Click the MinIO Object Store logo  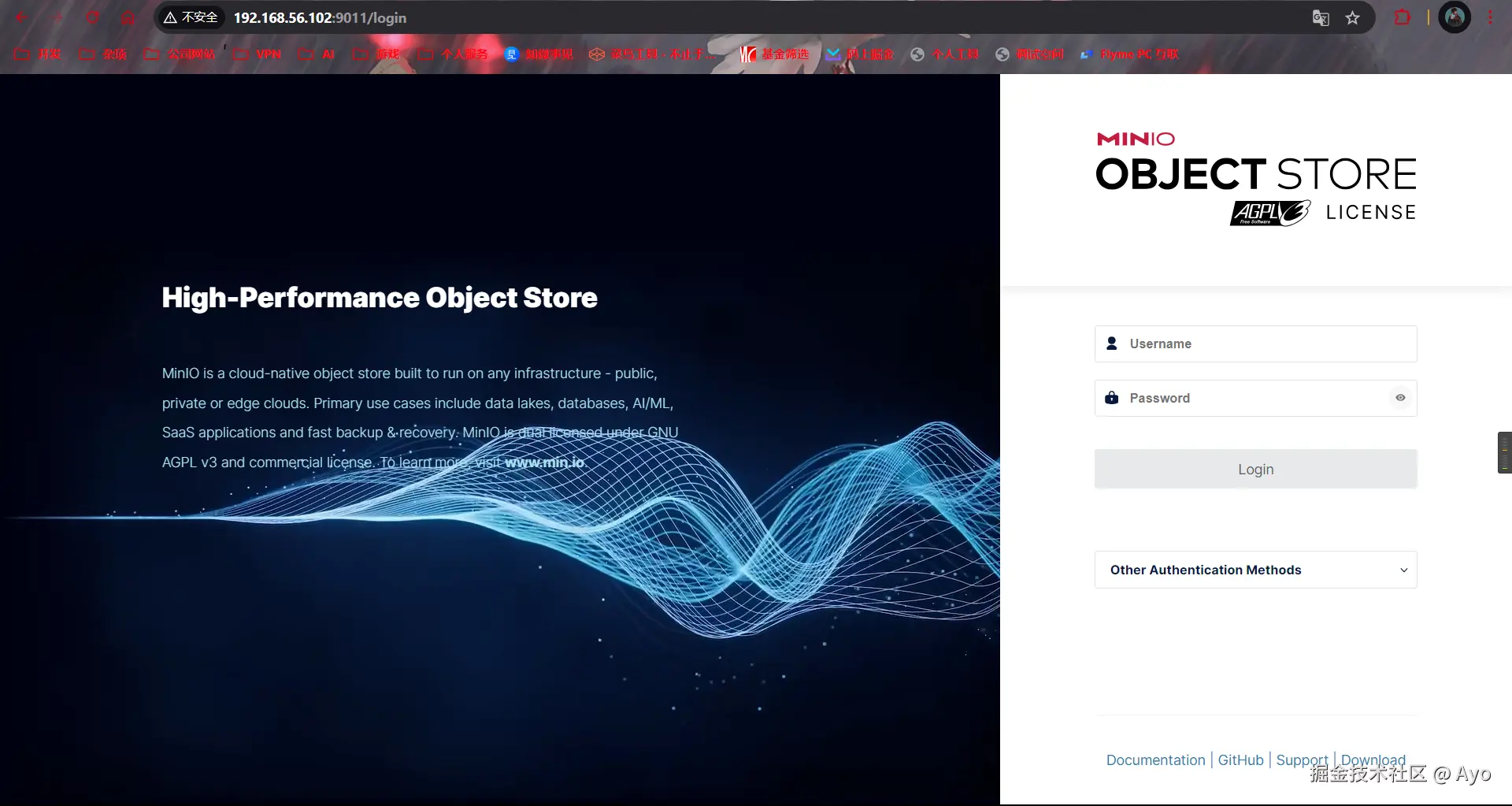pos(1256,179)
